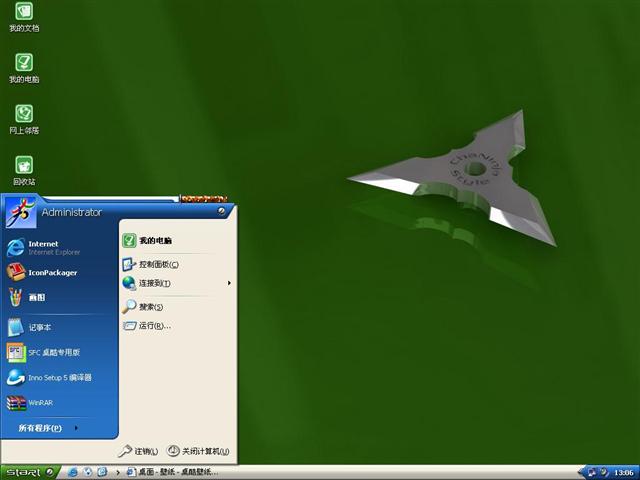Screen dimensions: 640x480
Task: Select 回收站 recycle bin icon
Action: tap(24, 171)
